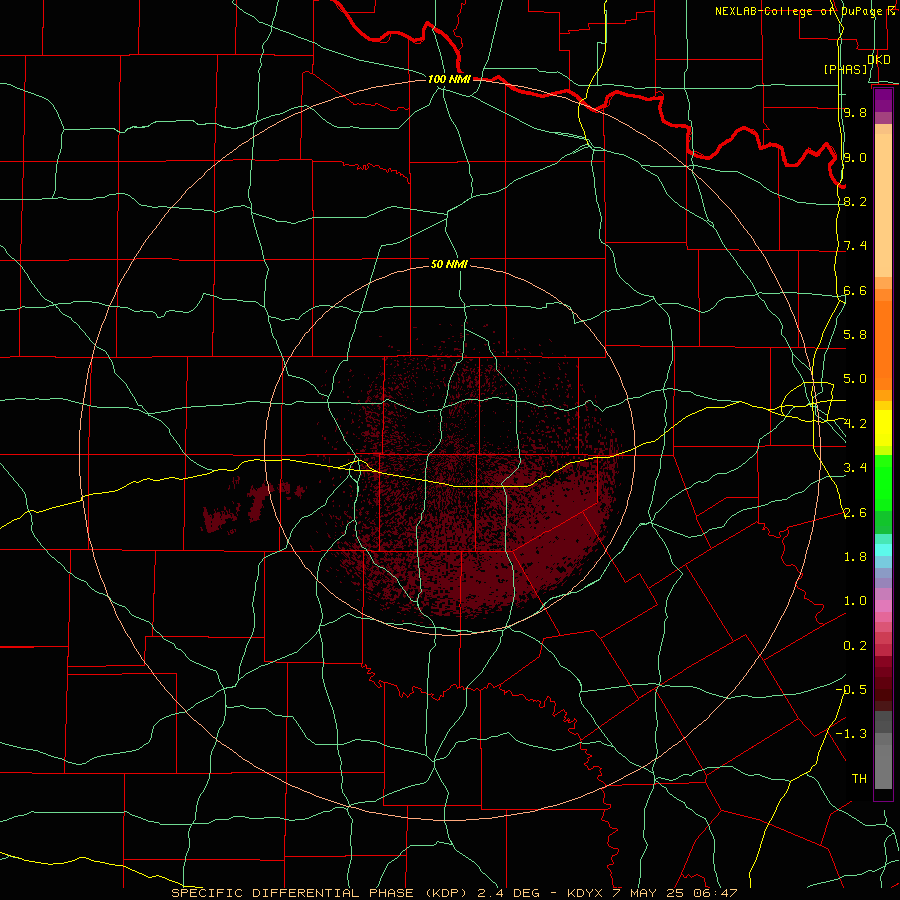Click the TH label on the legend
The height and width of the screenshot is (900, 900).
click(859, 778)
